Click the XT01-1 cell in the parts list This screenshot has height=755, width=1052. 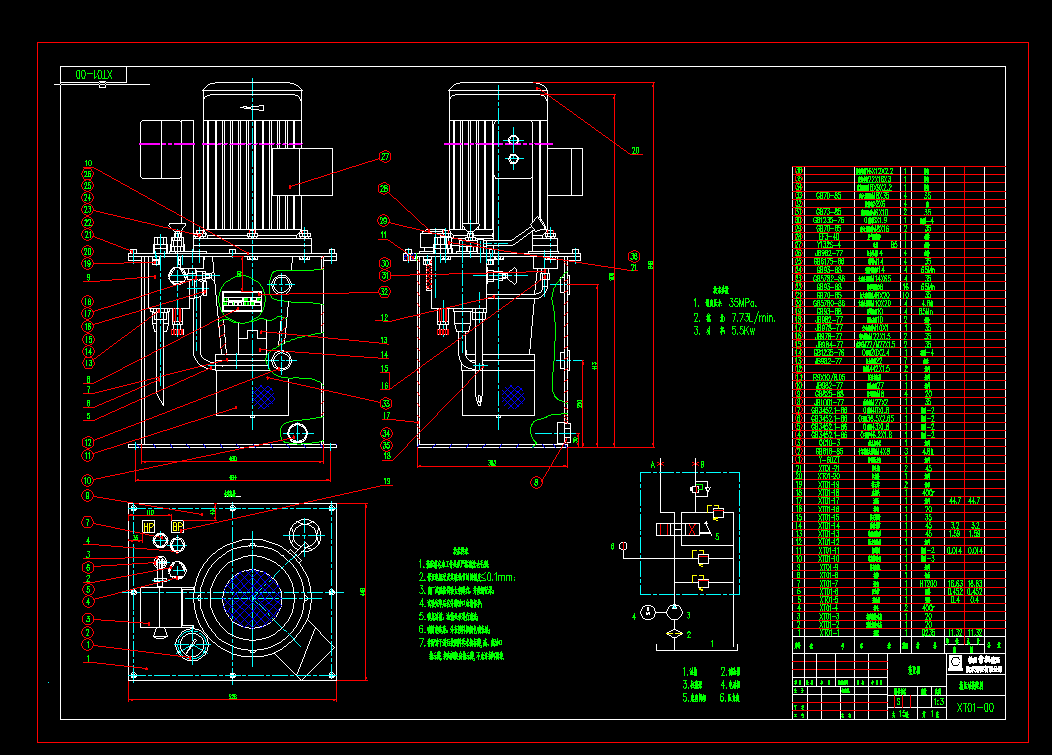(x=829, y=632)
